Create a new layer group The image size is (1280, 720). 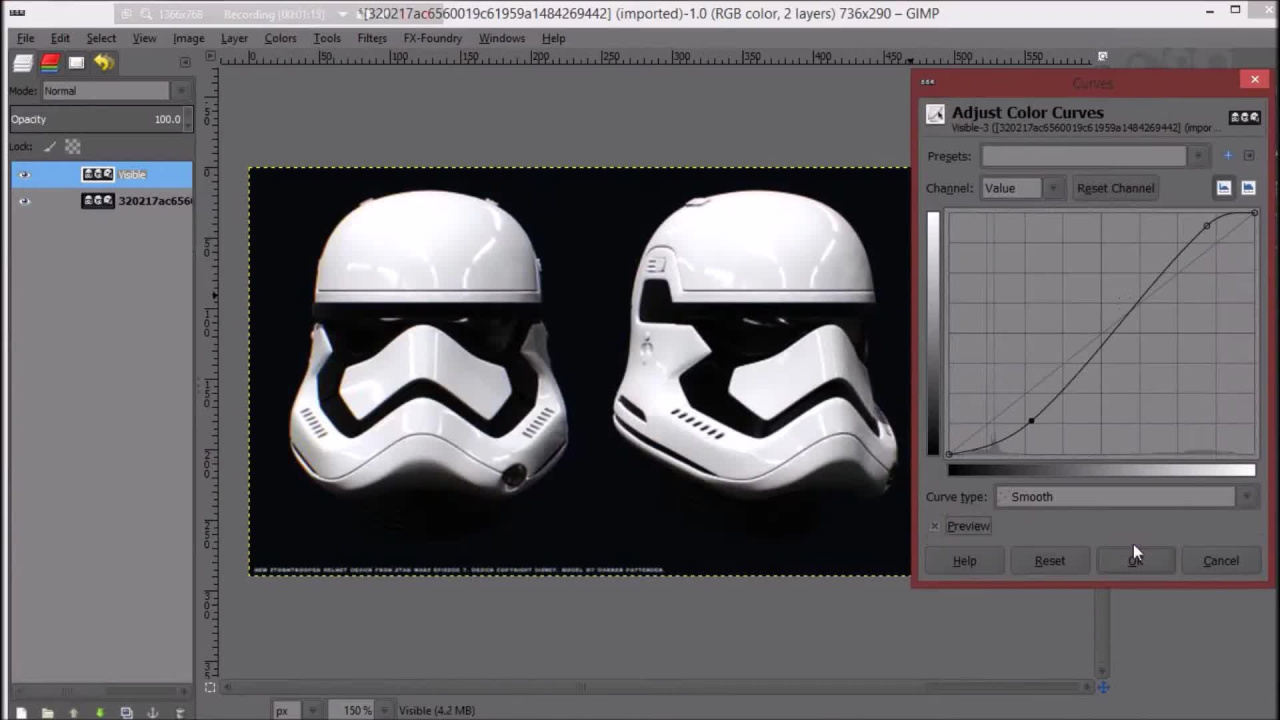[47, 713]
